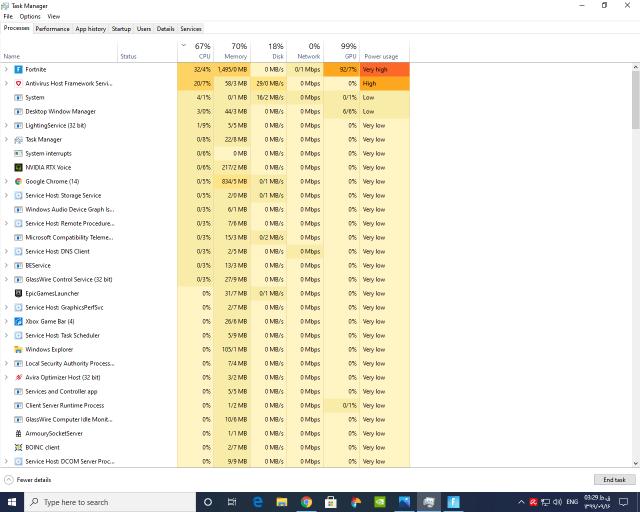This screenshot has width=640, height=512.
Task: Click ENG language indicator in tray
Action: [572, 502]
